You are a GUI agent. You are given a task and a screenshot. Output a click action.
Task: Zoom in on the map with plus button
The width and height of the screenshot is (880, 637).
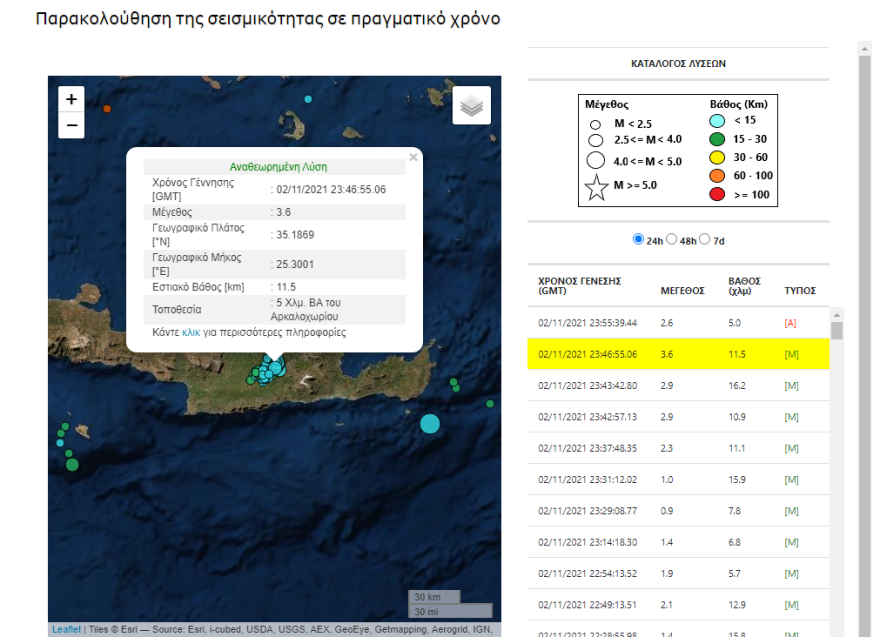click(70, 100)
